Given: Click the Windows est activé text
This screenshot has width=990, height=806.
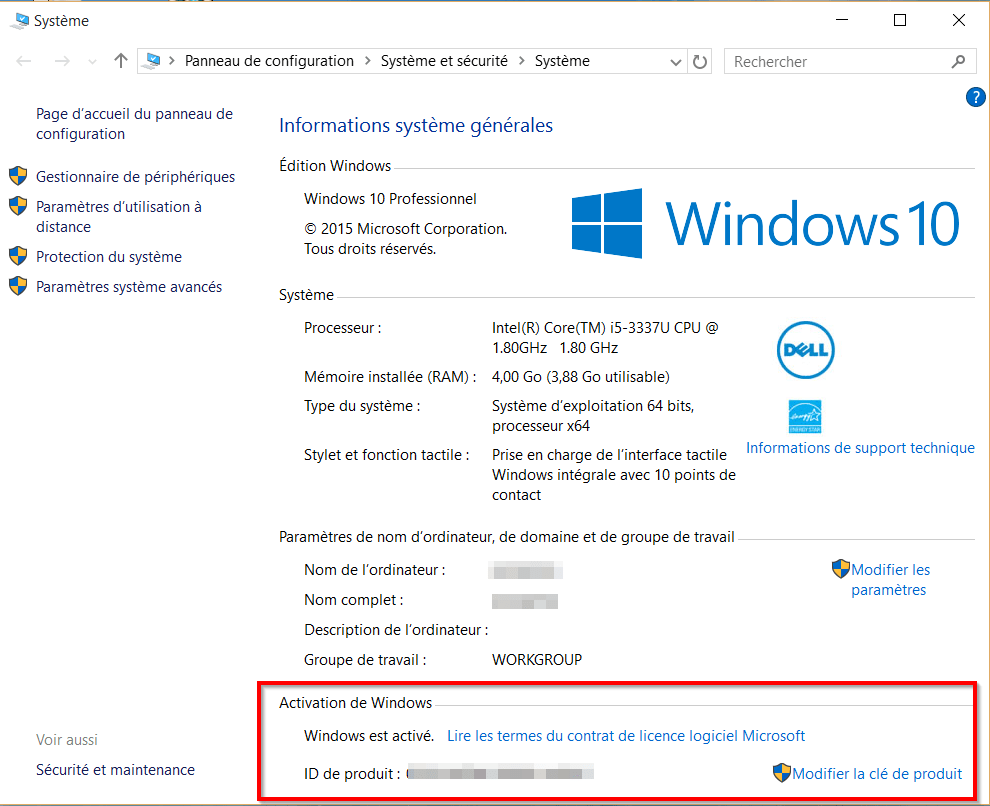Looking at the screenshot, I should tap(369, 736).
